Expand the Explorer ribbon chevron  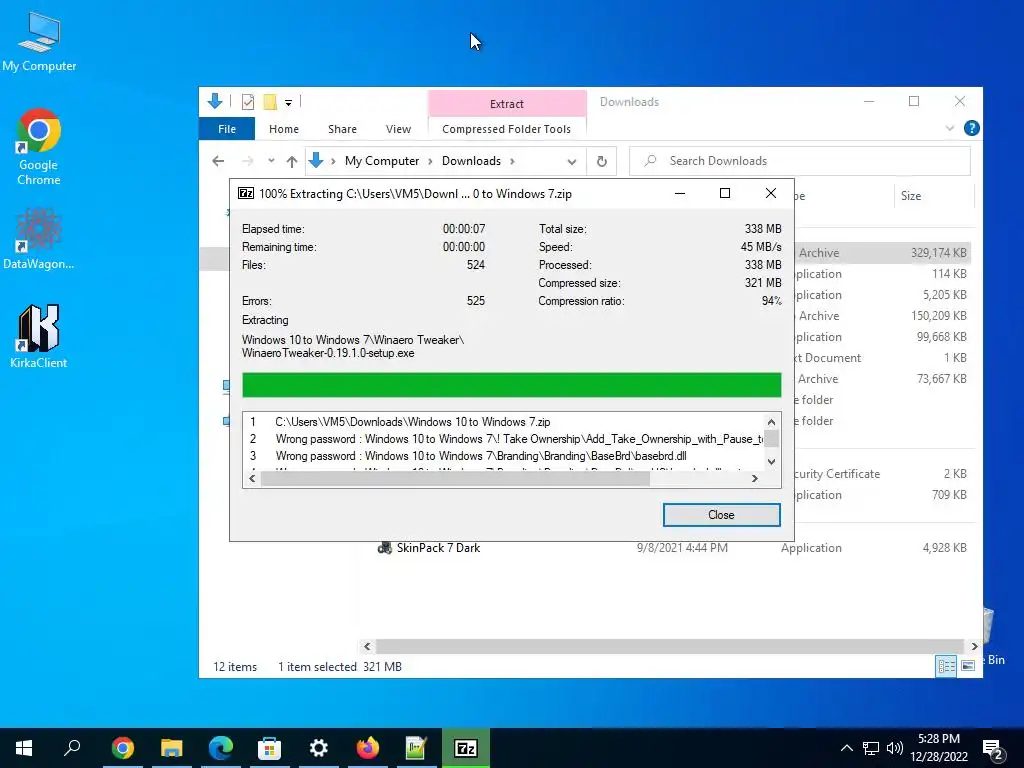[x=950, y=129]
